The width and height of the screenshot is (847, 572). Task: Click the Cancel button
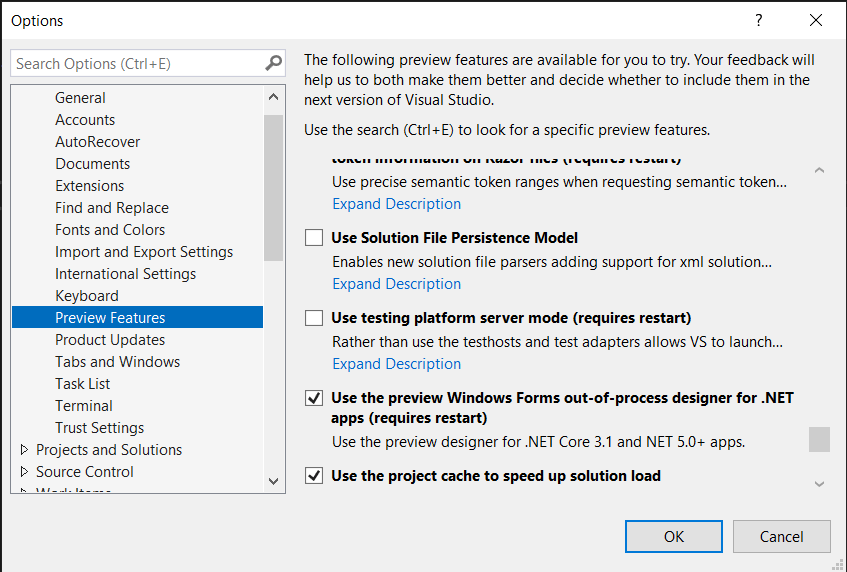pyautogui.click(x=781, y=536)
